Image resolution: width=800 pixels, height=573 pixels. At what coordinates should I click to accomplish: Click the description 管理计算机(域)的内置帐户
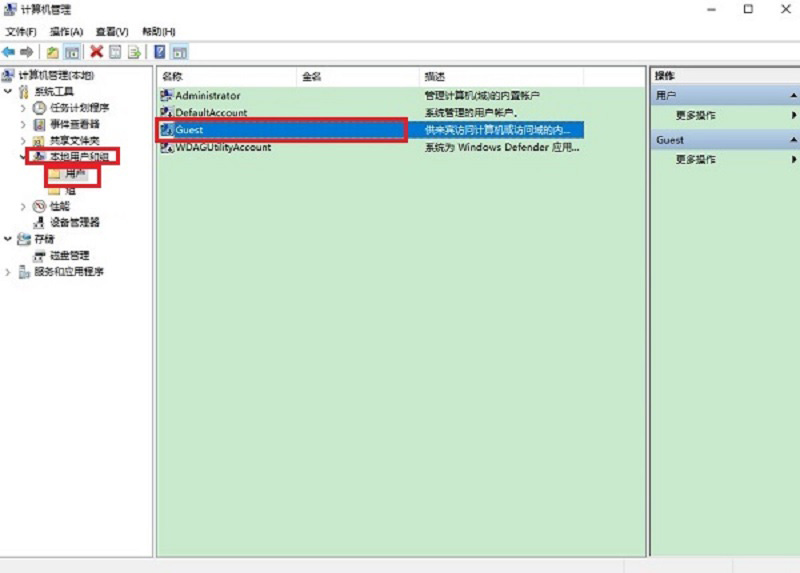482,95
